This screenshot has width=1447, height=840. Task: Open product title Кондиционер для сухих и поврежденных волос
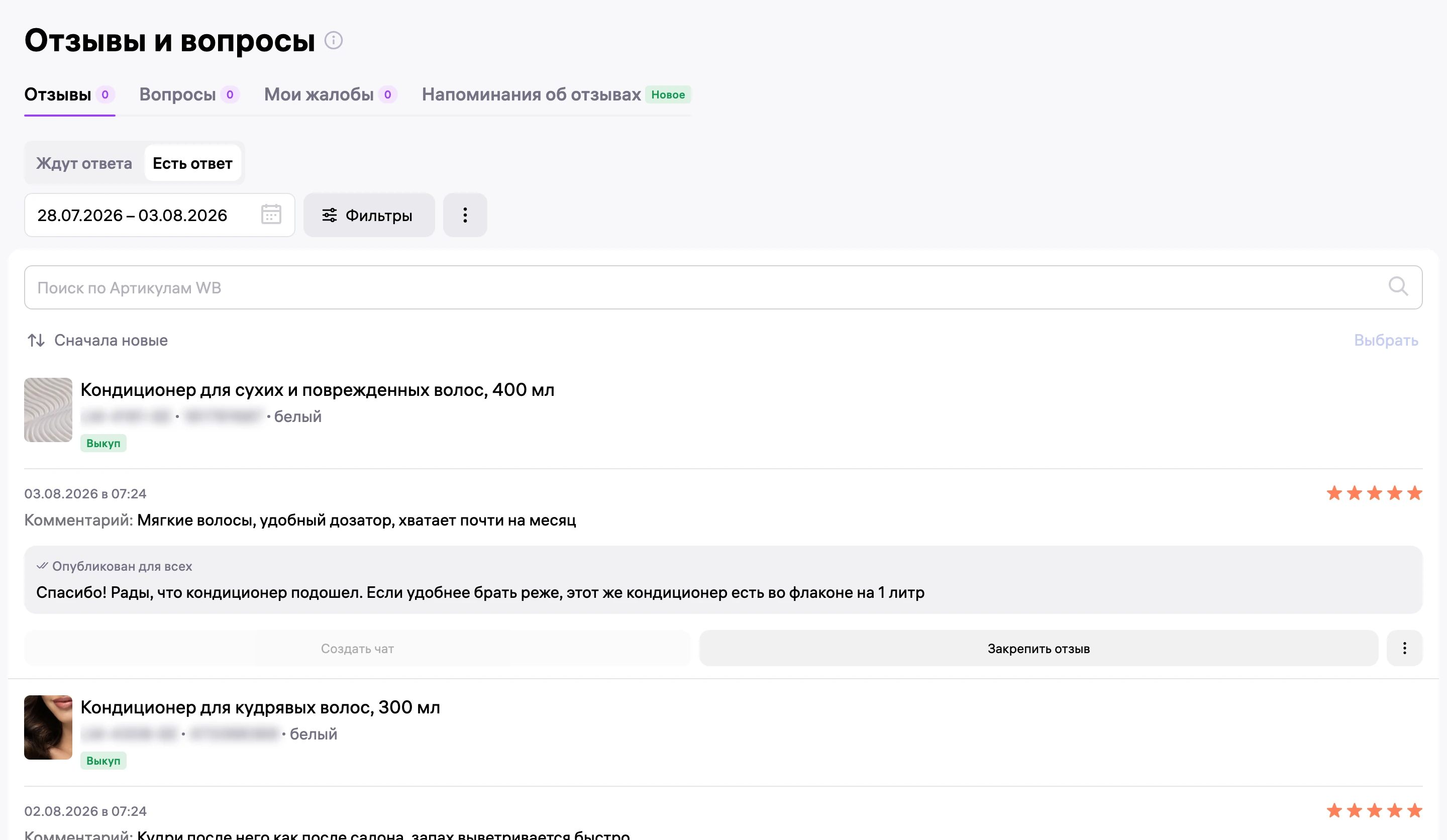click(318, 390)
